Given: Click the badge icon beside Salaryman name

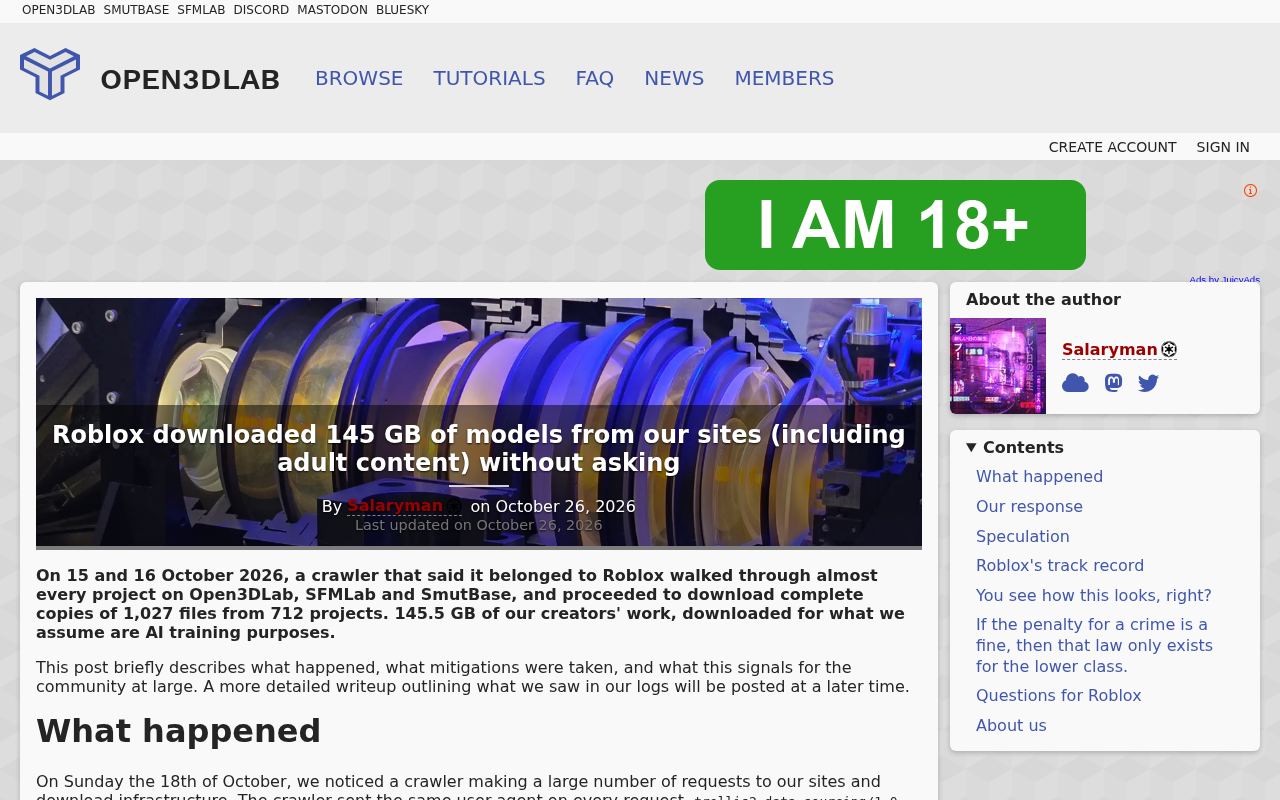Looking at the screenshot, I should (x=1169, y=350).
